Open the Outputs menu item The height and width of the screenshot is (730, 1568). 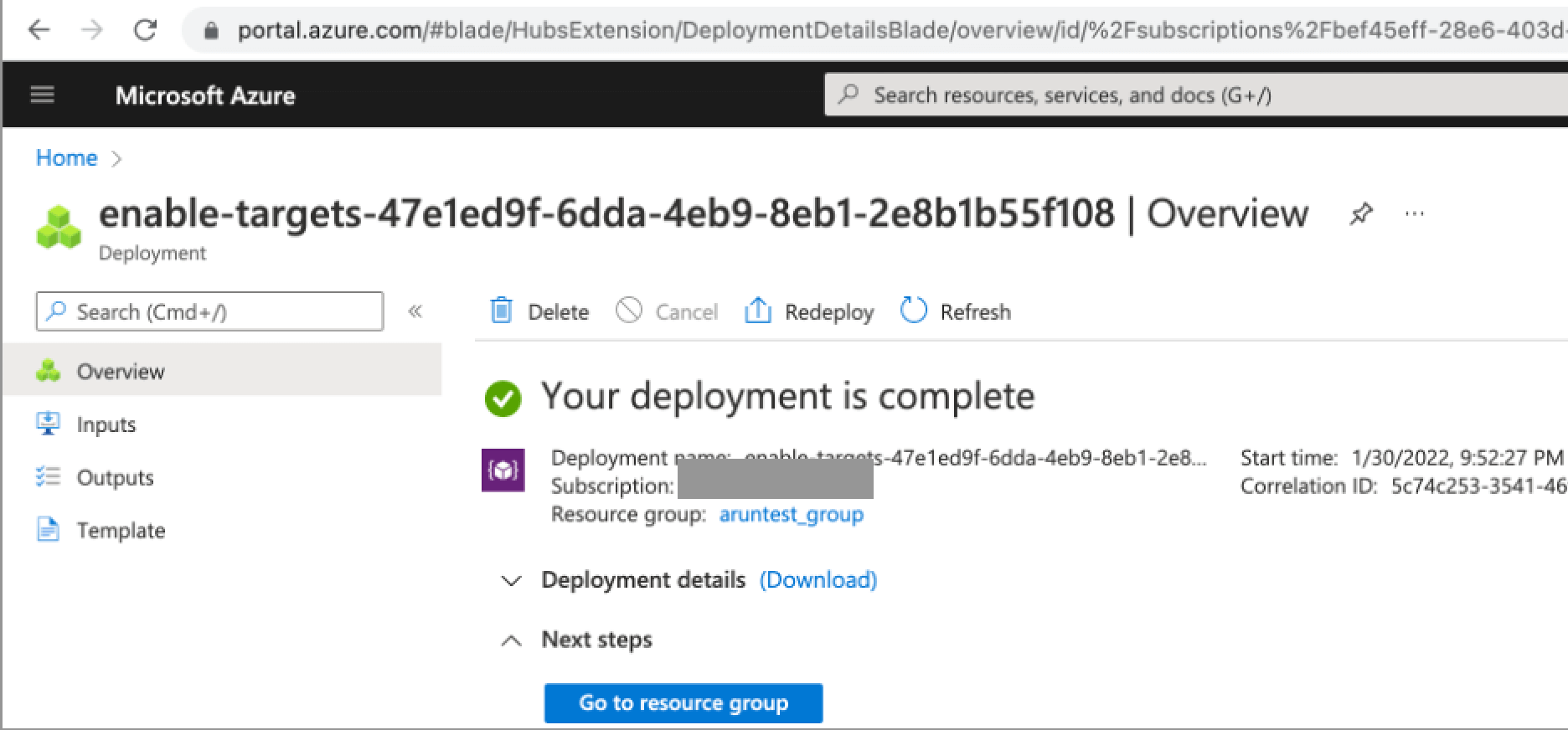115,477
